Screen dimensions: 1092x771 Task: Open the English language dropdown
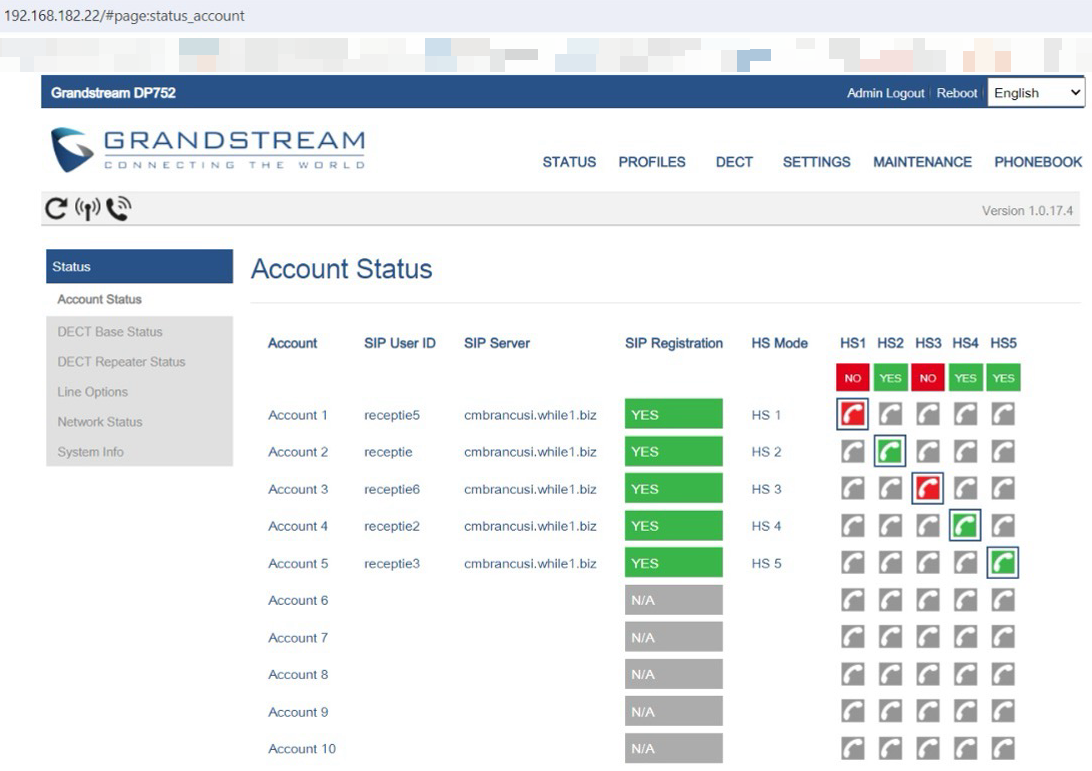click(1036, 93)
